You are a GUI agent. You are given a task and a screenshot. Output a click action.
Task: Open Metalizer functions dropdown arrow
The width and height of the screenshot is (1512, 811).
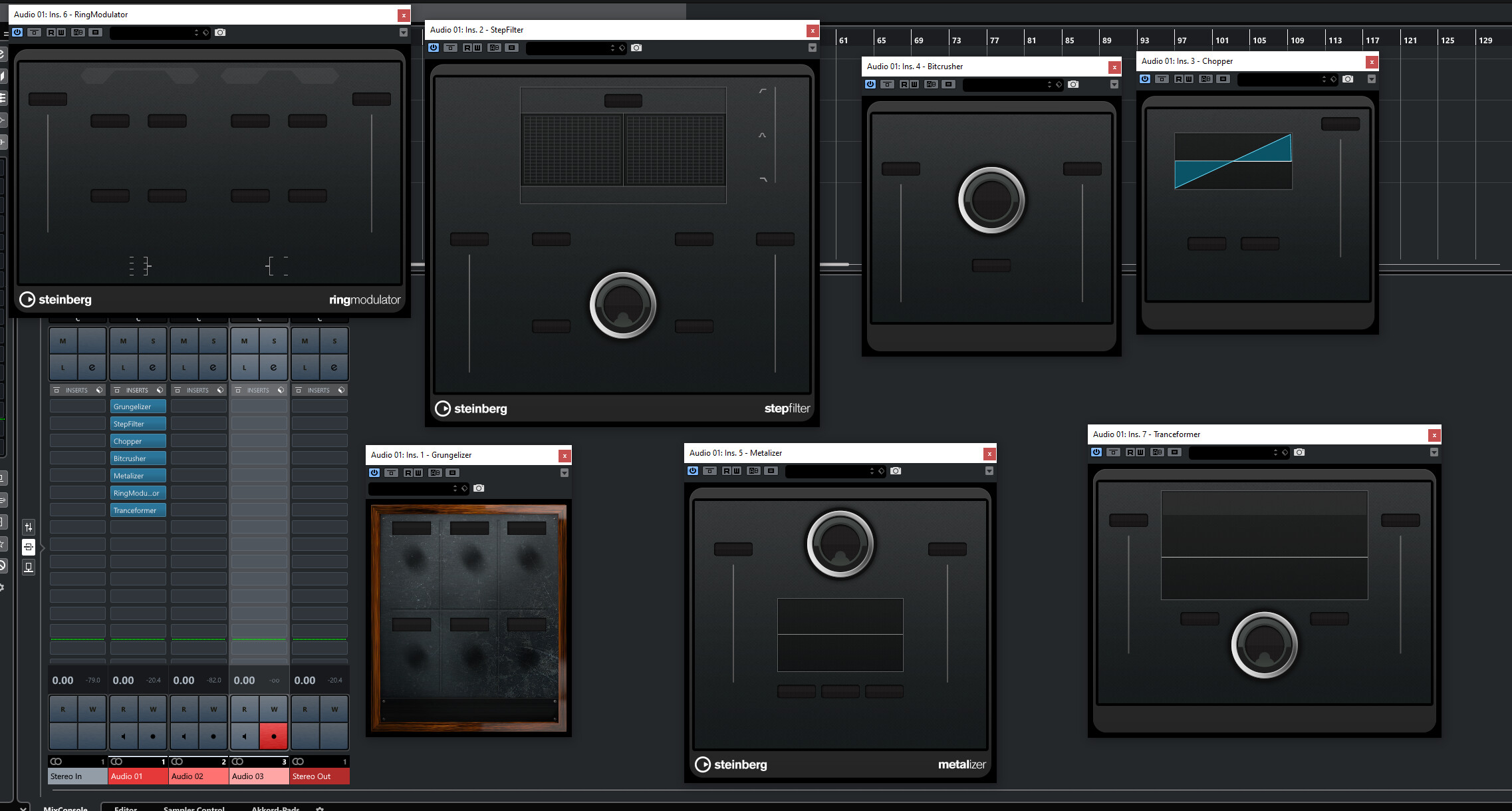pos(989,471)
